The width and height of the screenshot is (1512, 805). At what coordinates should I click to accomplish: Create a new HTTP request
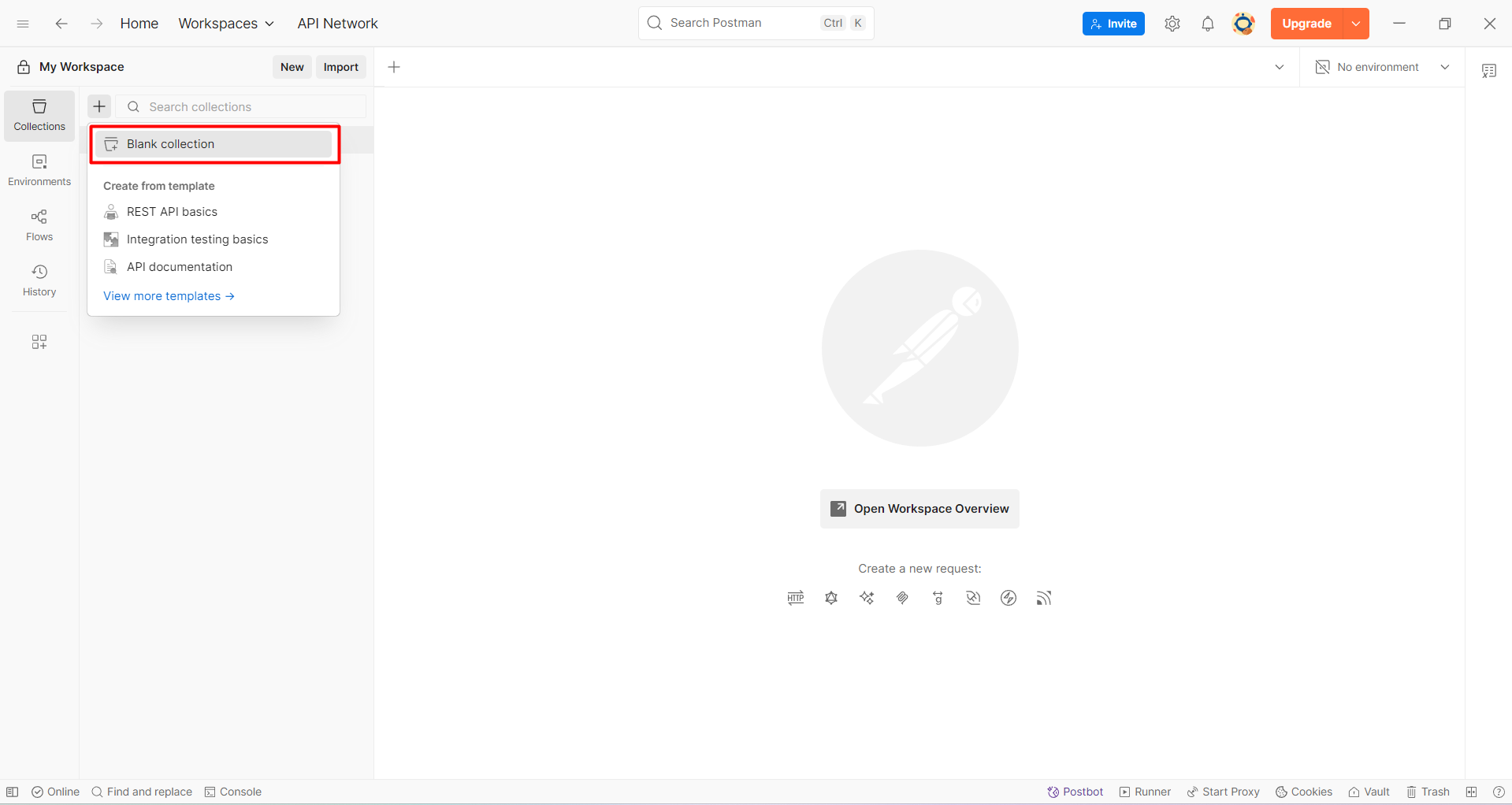click(795, 598)
